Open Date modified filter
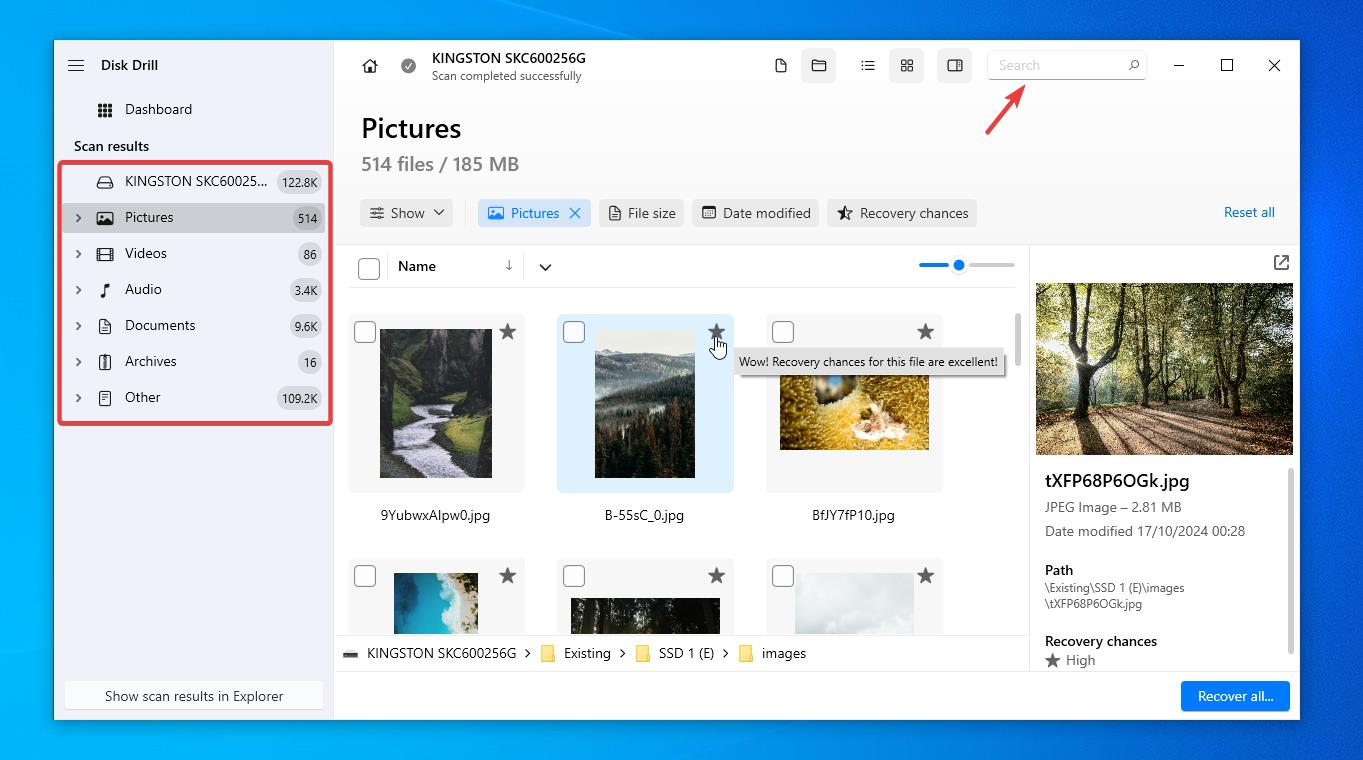This screenshot has height=760, width=1363. [756, 213]
